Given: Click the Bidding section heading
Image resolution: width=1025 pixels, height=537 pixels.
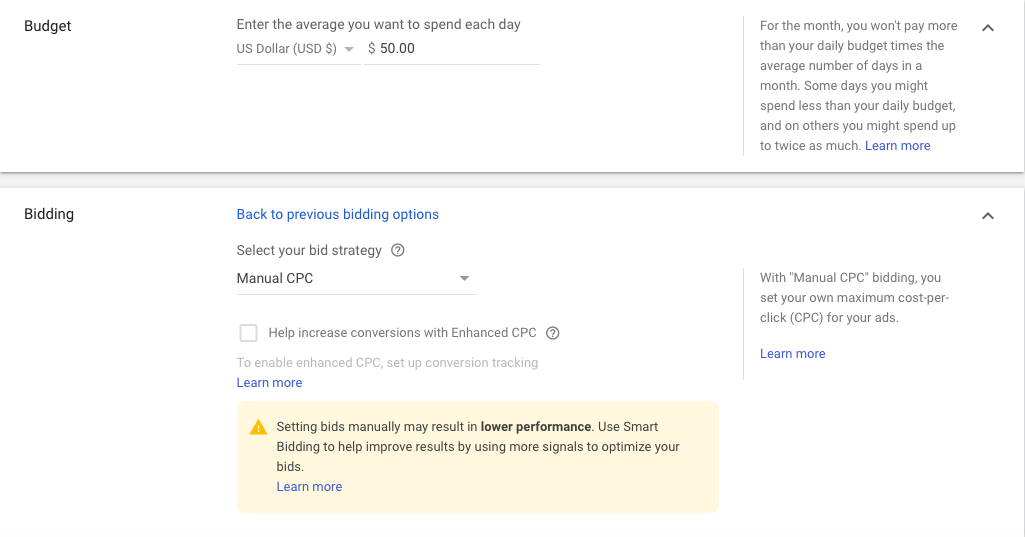Looking at the screenshot, I should 49,214.
